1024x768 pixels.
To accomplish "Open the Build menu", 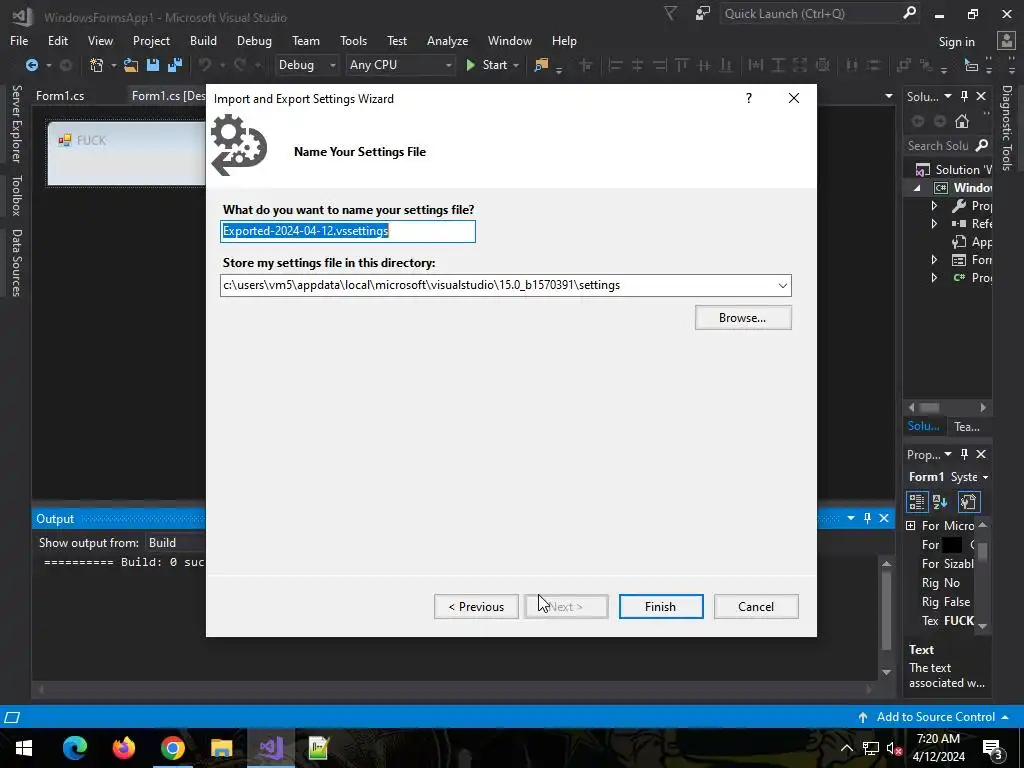I will [203, 40].
